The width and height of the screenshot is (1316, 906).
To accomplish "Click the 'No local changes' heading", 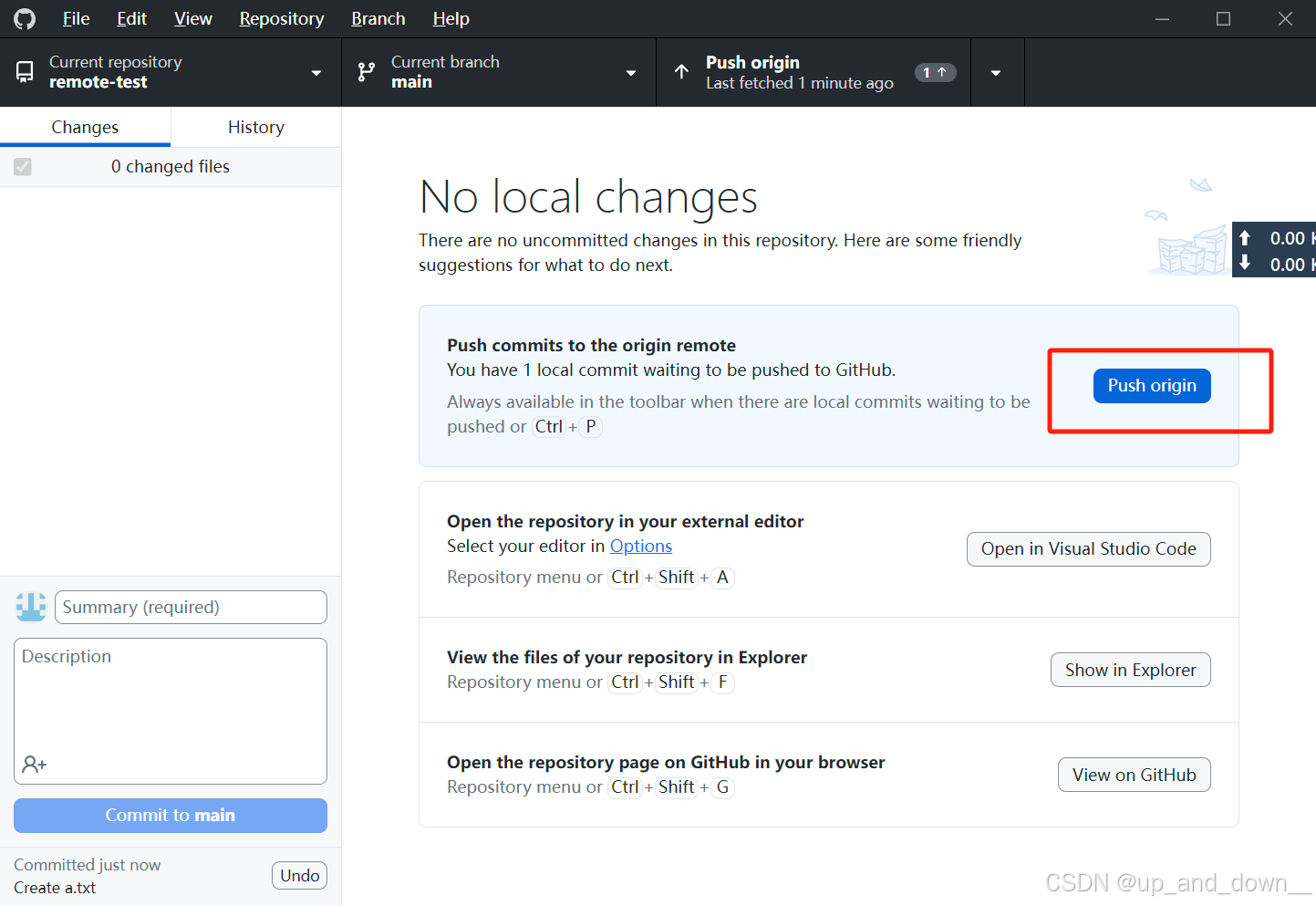I will click(588, 197).
